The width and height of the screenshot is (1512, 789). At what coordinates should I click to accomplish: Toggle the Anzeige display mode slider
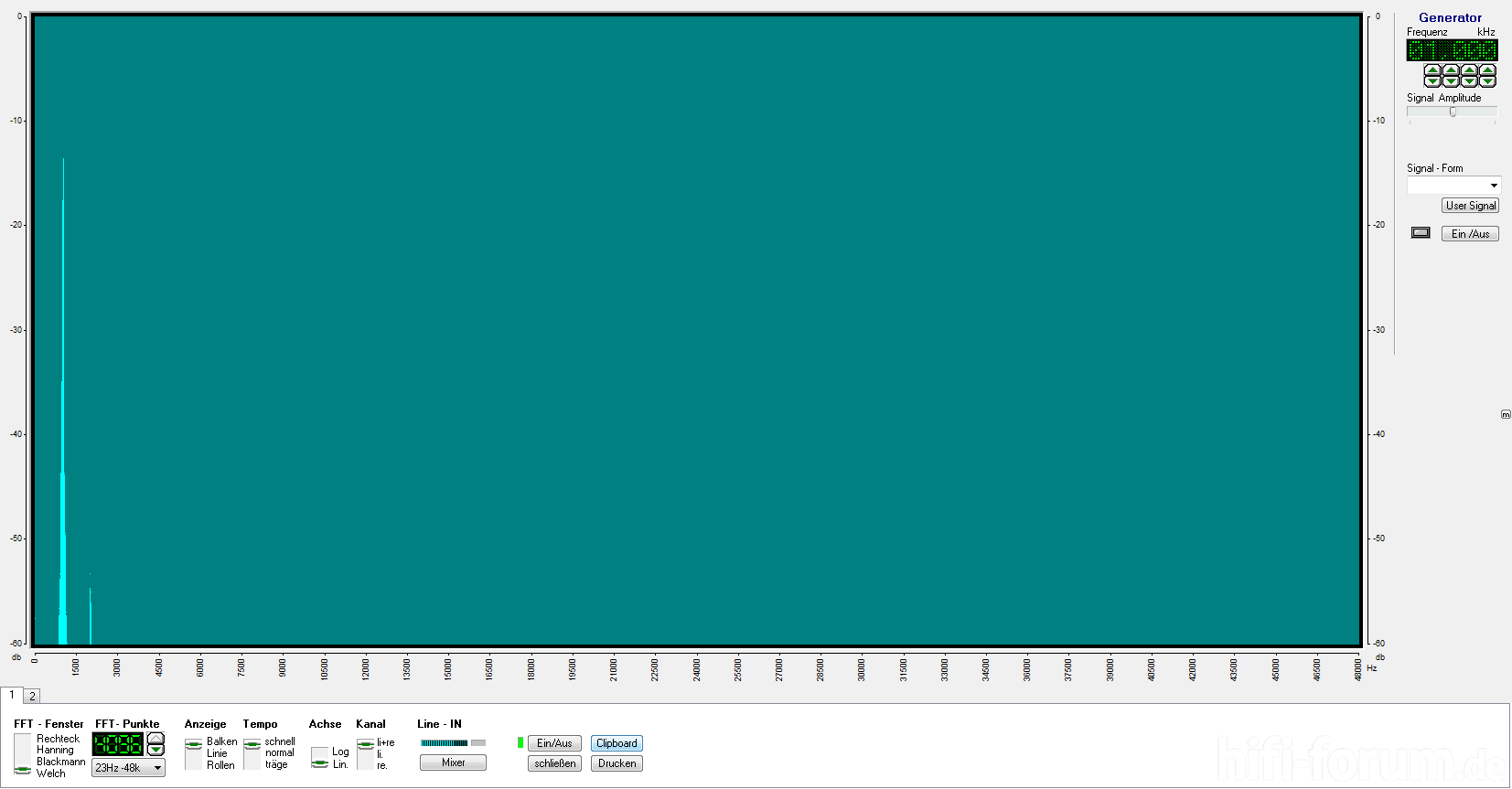[193, 754]
